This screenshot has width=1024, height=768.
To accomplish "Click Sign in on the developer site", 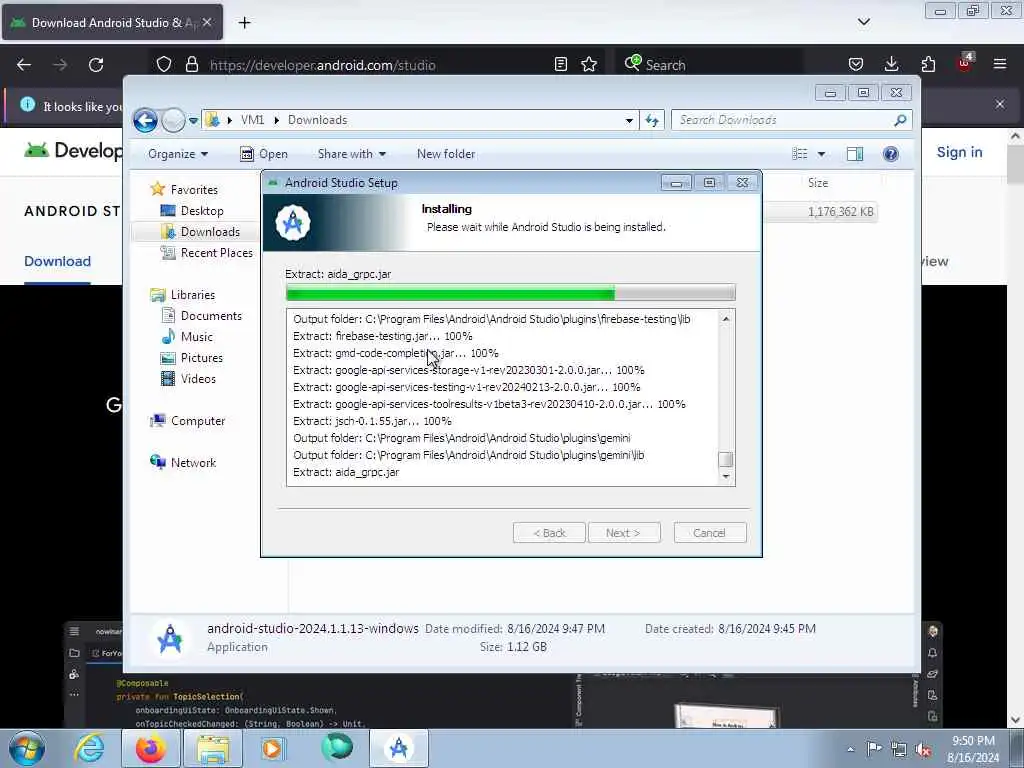I will point(959,152).
